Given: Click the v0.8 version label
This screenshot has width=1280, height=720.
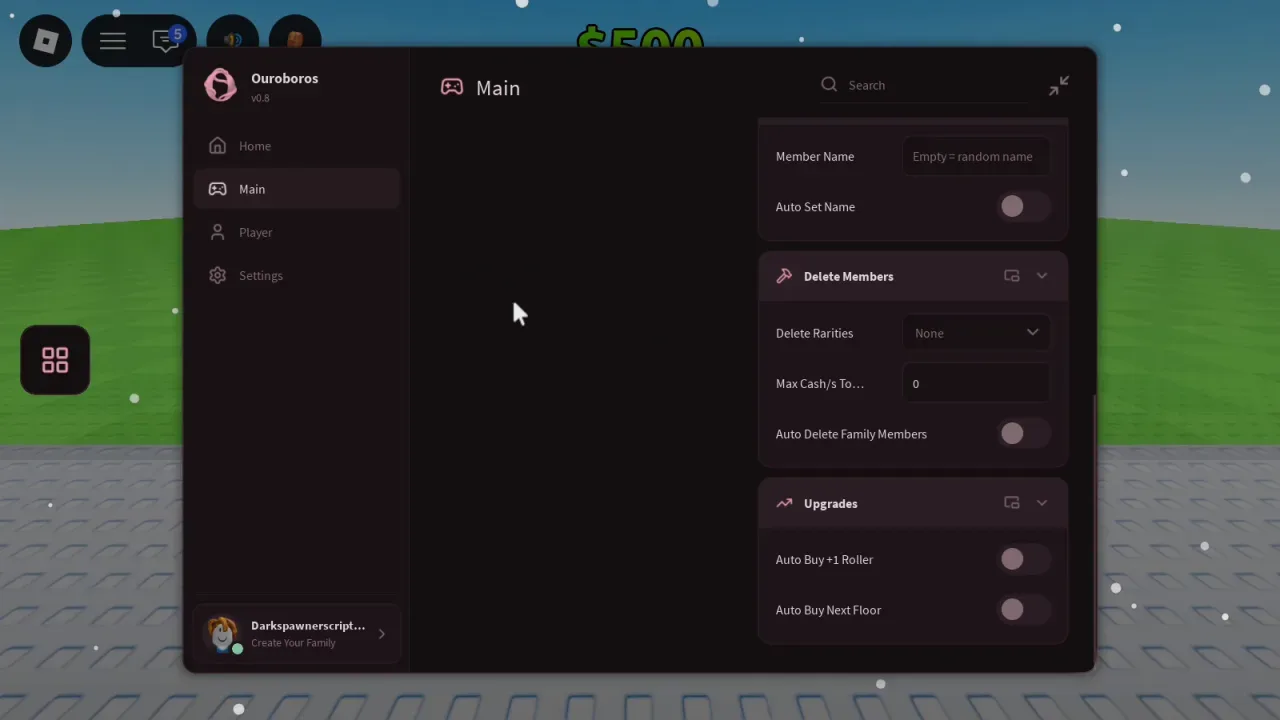Looking at the screenshot, I should [260, 98].
